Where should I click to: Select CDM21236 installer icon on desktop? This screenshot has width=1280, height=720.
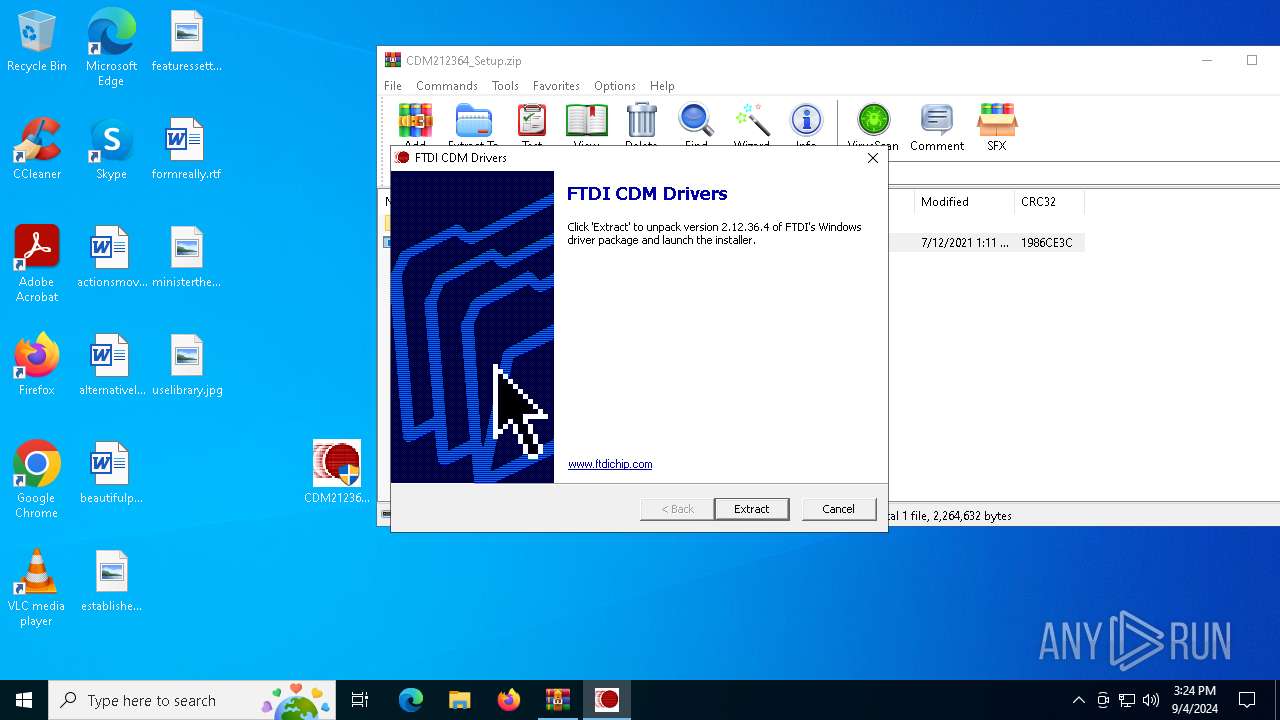pyautogui.click(x=337, y=473)
